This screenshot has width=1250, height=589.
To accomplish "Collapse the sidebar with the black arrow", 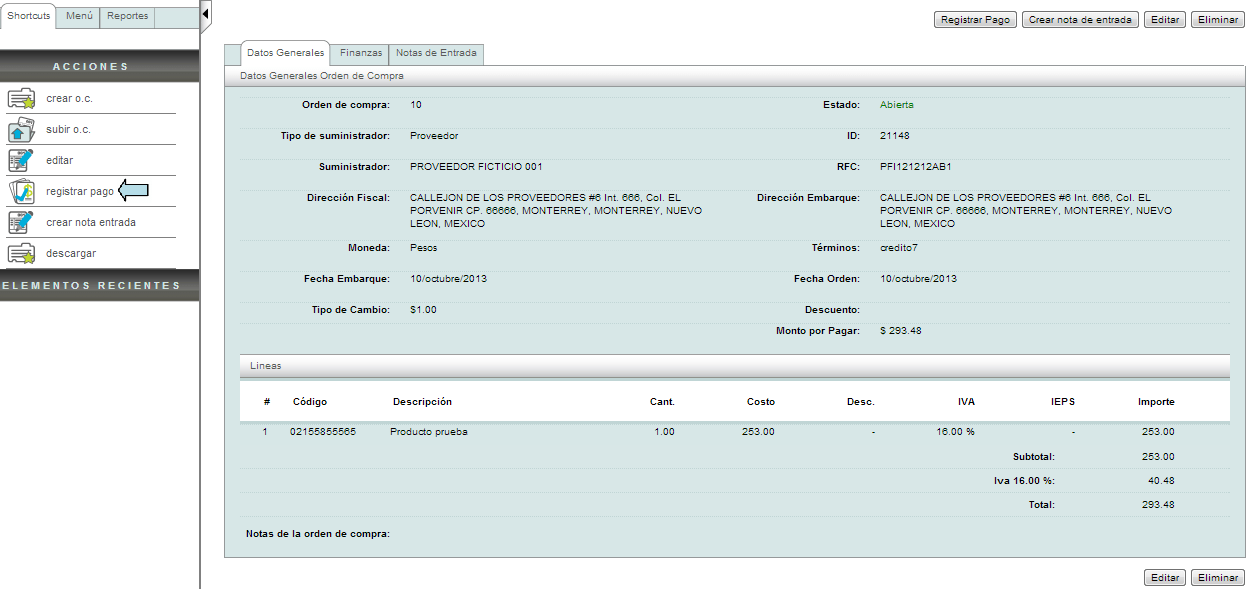I will tap(205, 15).
